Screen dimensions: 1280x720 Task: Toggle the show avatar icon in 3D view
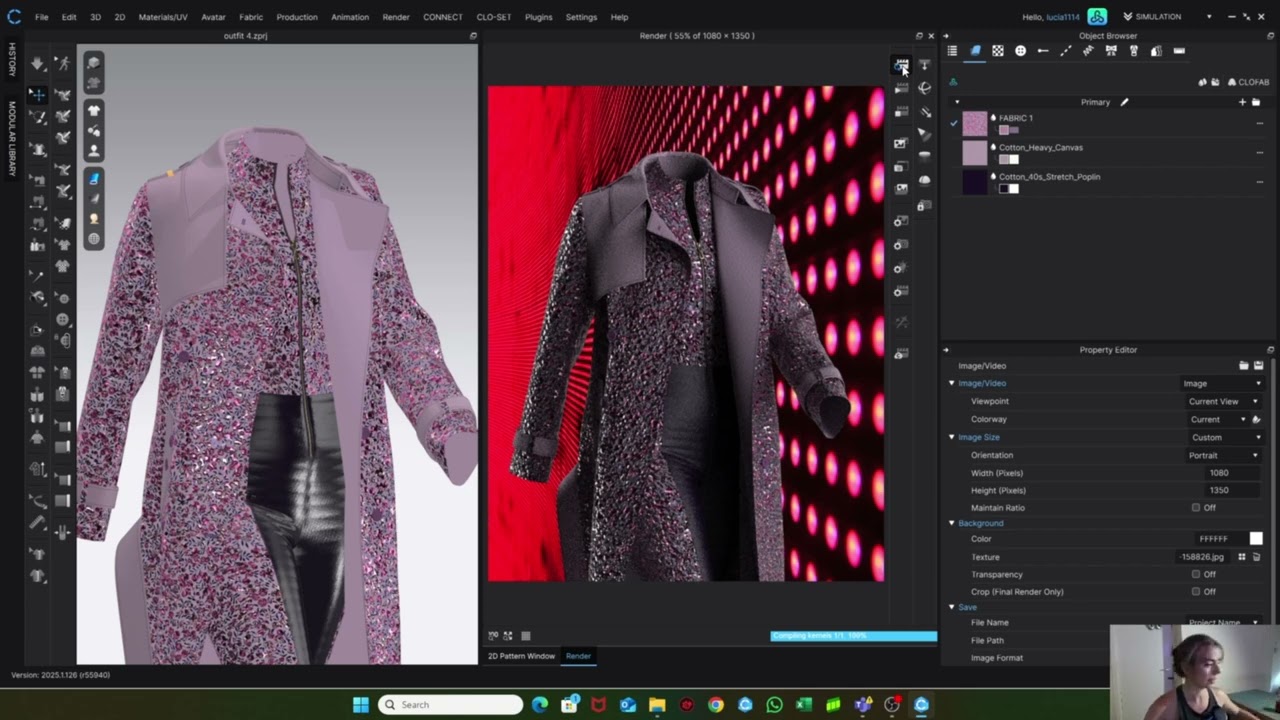[x=94, y=152]
